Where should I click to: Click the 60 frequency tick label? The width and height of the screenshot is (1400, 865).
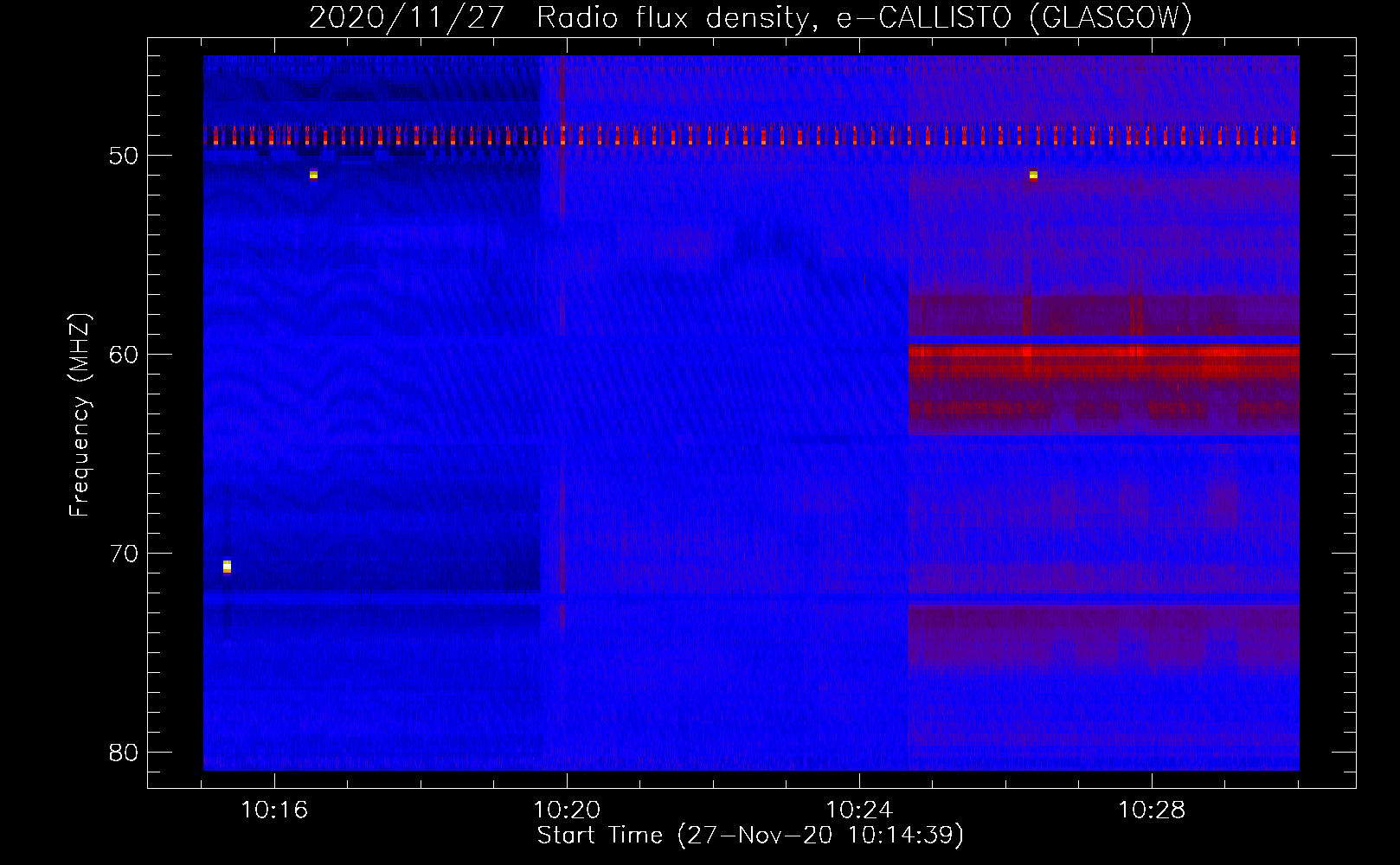point(124,355)
